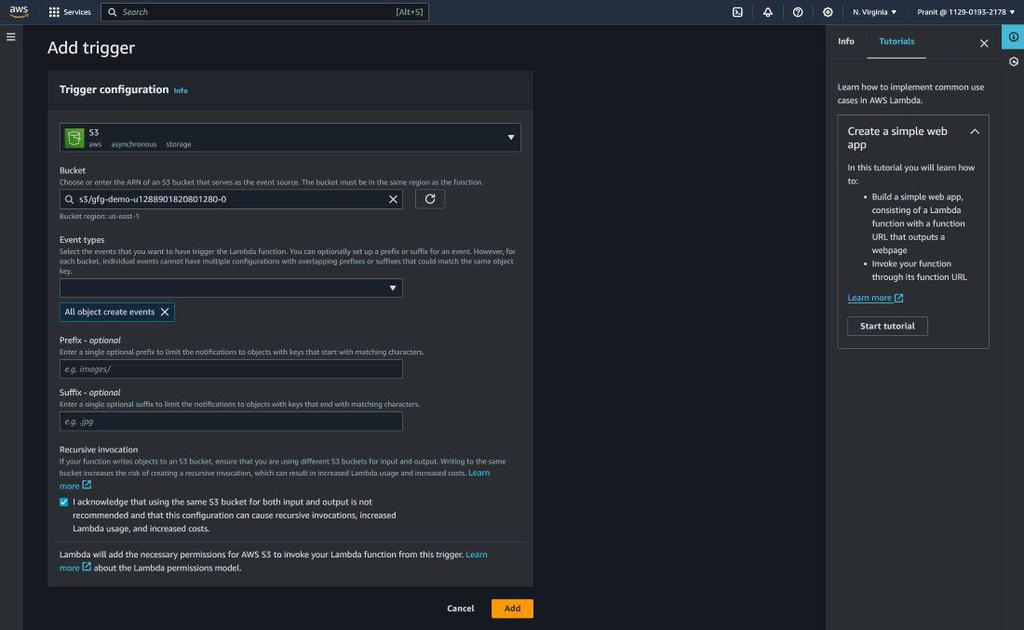The image size is (1024, 630).
Task: Open the N. Virginia region dropdown
Action: 874,12
